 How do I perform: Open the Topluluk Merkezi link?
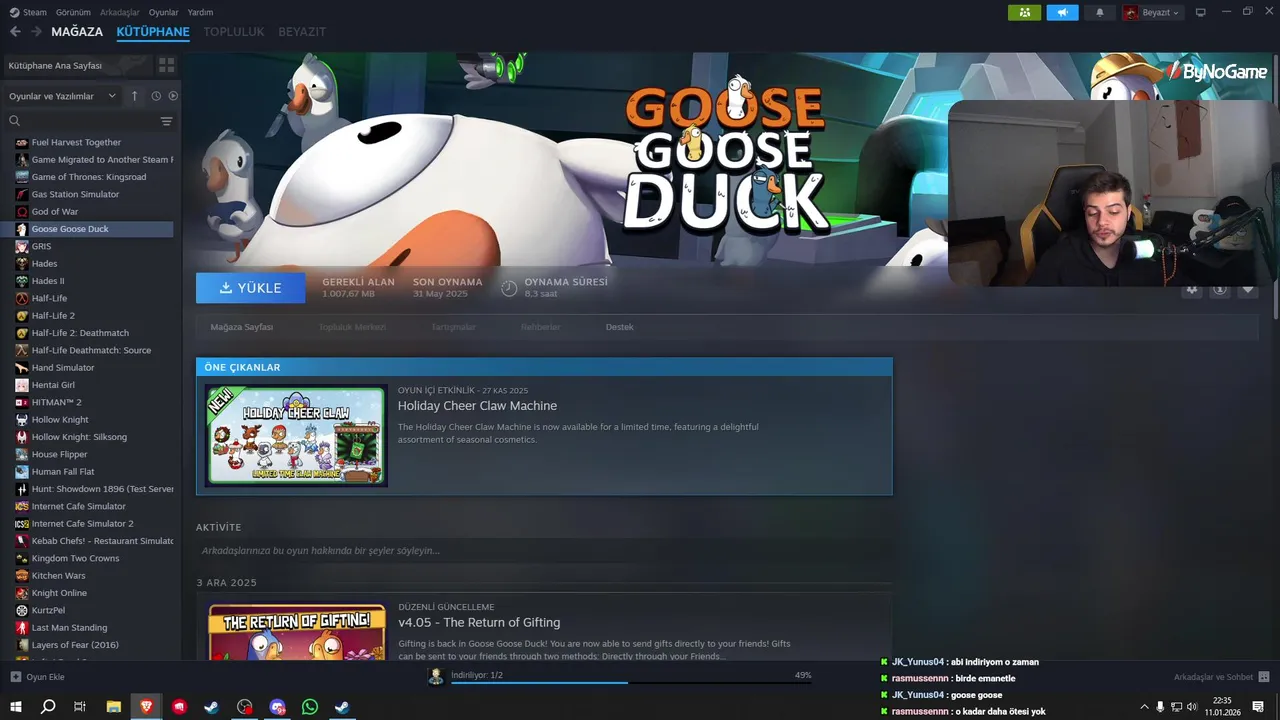click(x=352, y=327)
